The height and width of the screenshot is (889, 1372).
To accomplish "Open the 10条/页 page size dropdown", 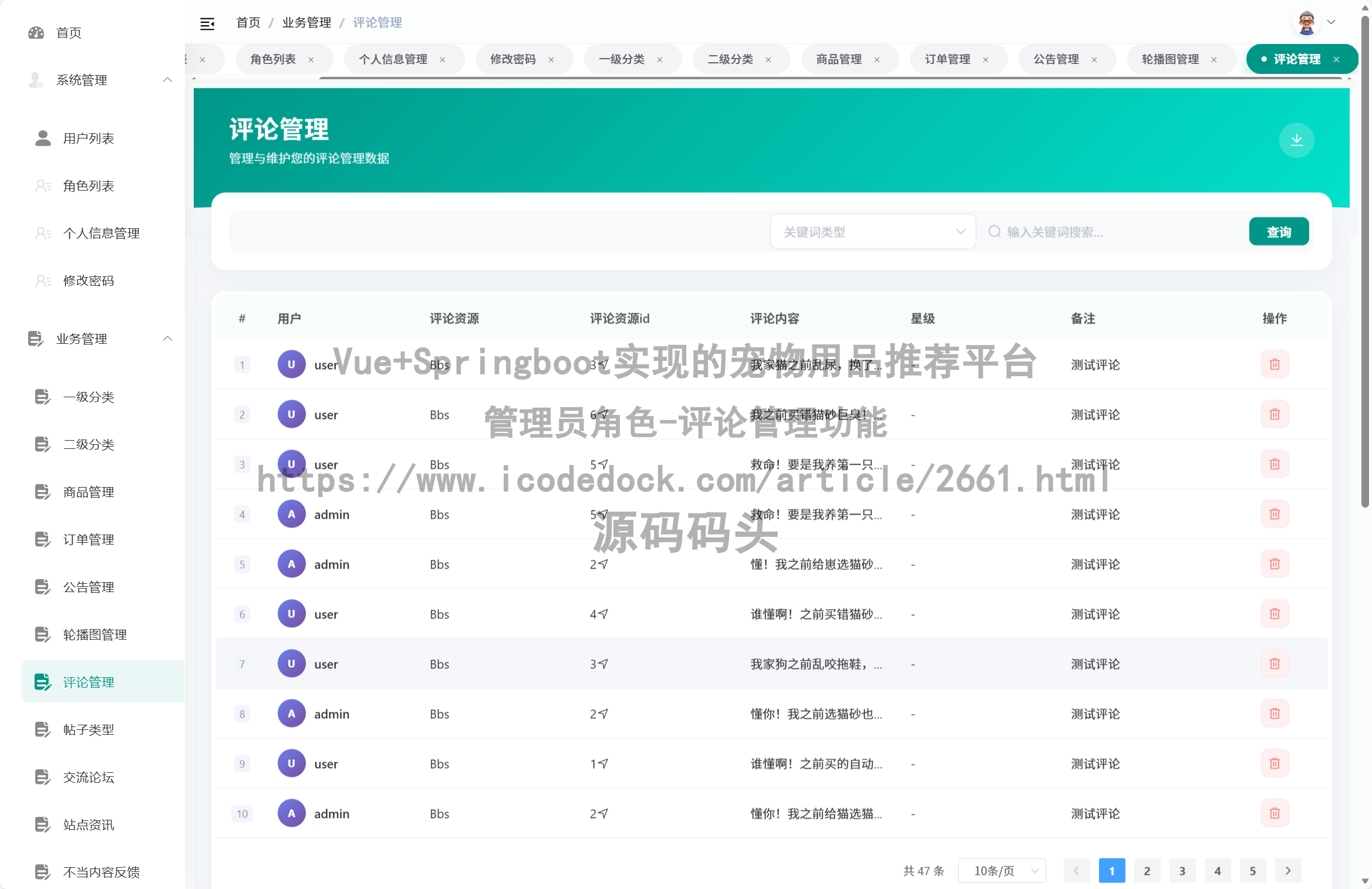I will tap(1002, 870).
